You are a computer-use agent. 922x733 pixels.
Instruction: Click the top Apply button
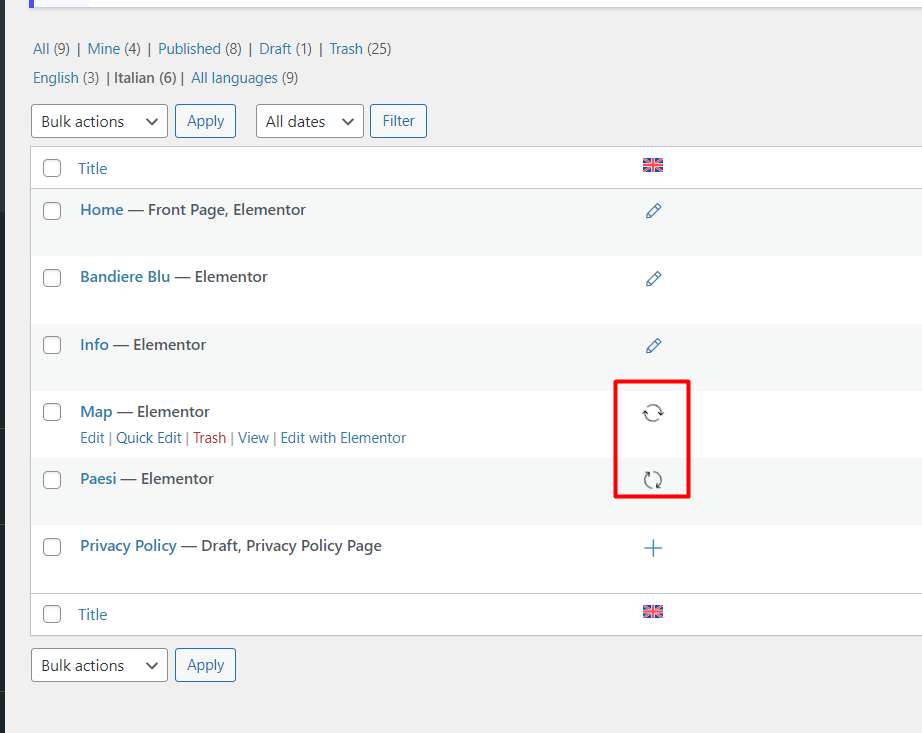point(205,121)
